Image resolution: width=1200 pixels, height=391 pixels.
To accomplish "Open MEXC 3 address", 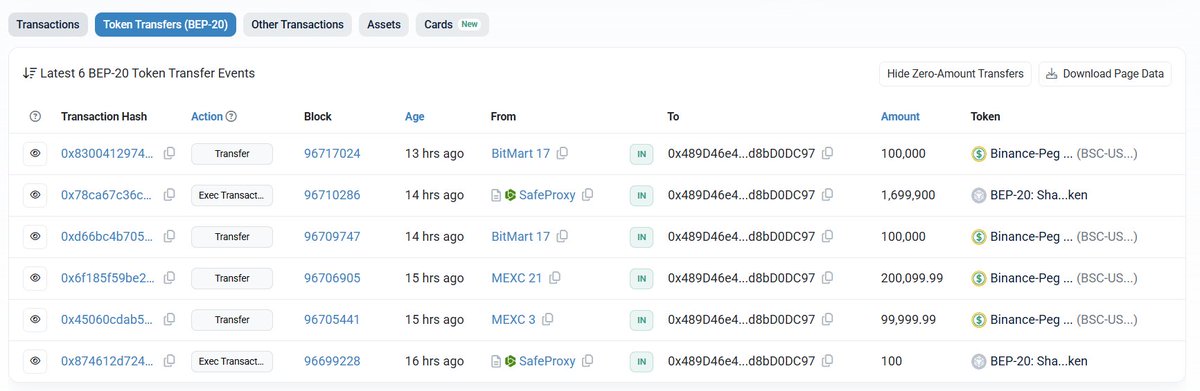I will (513, 320).
